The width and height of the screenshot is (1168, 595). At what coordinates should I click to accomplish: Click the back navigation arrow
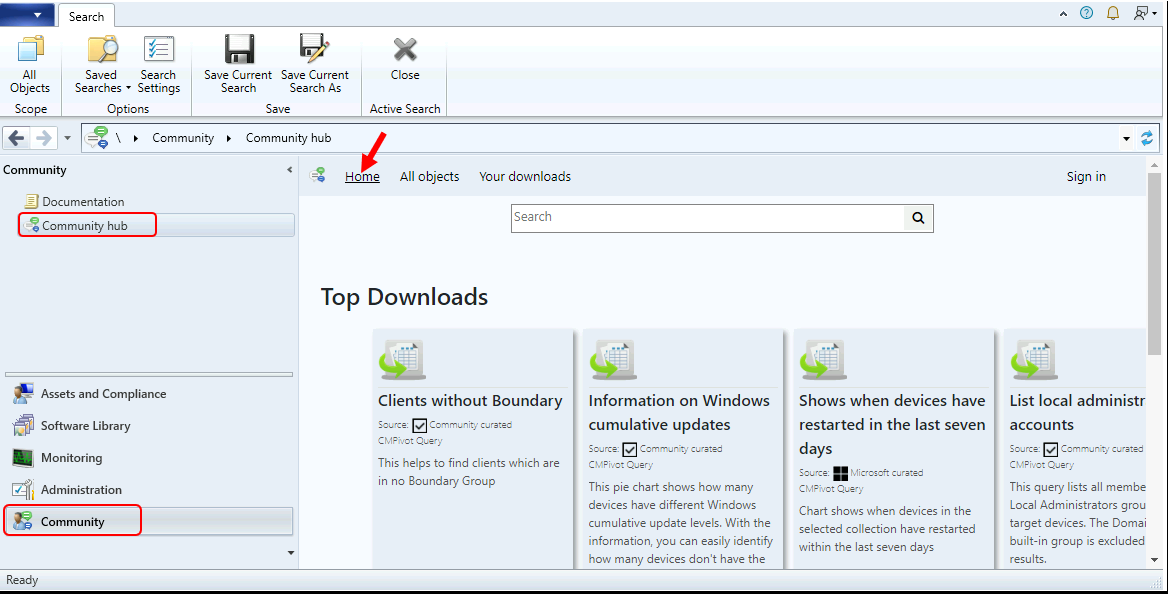pos(16,138)
